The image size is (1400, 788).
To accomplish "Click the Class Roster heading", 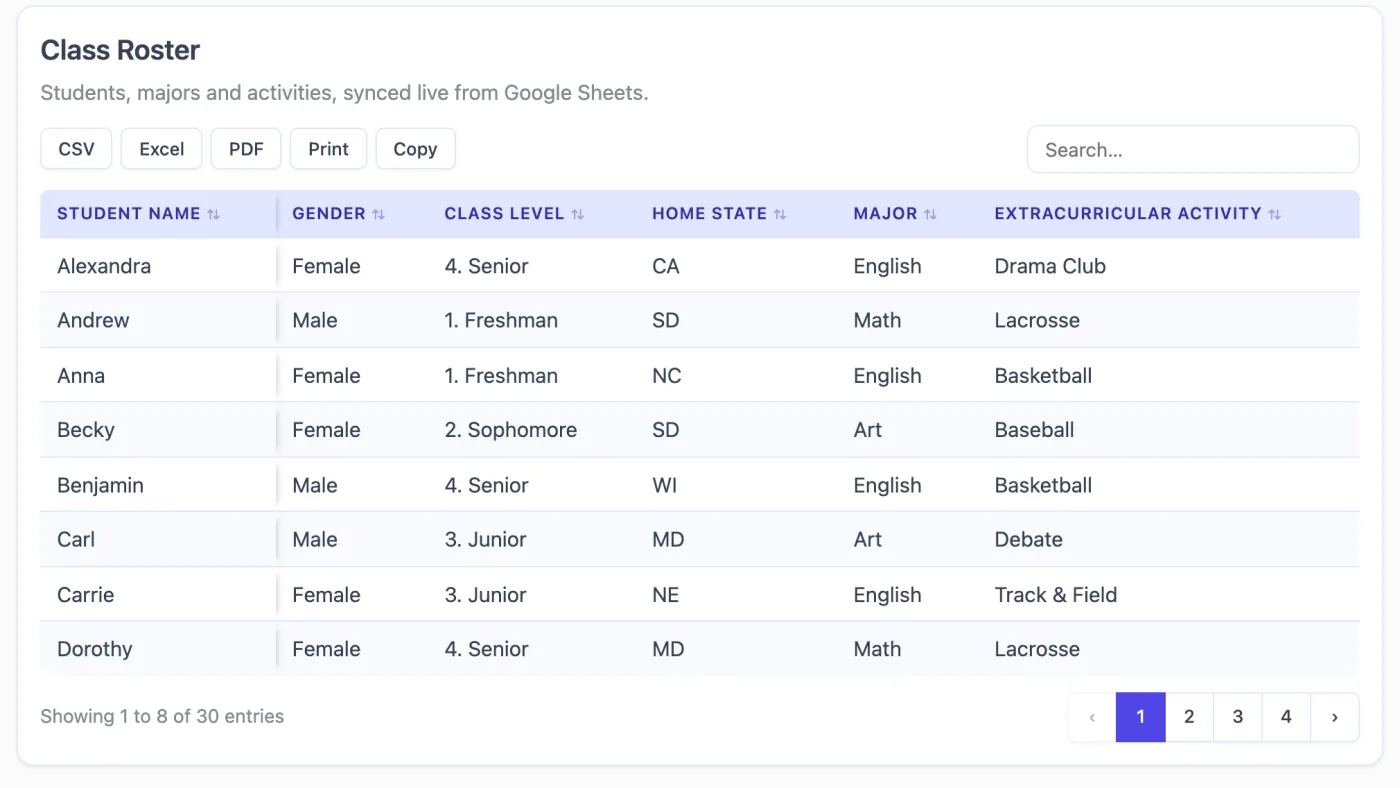I will (x=120, y=50).
